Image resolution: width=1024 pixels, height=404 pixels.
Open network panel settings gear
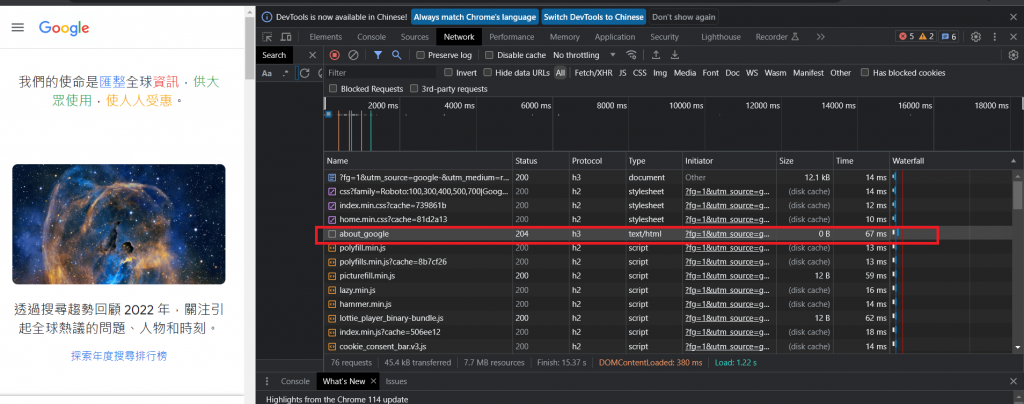pos(1014,55)
